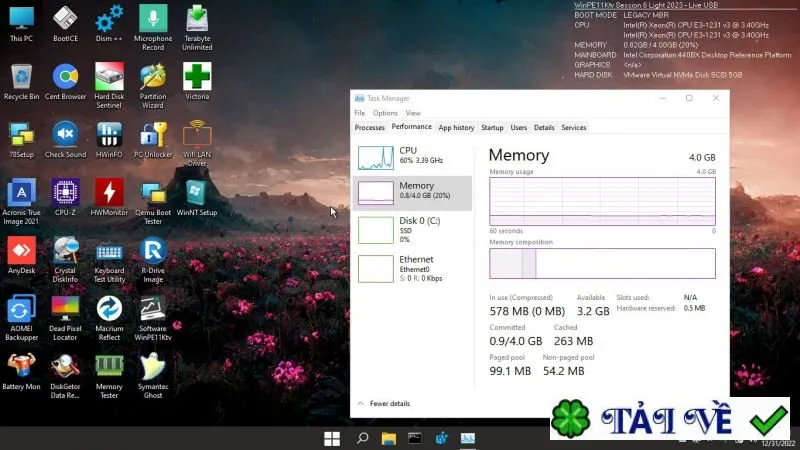The height and width of the screenshot is (450, 800).
Task: Open HWiNFO from the desktop
Action: (x=109, y=140)
